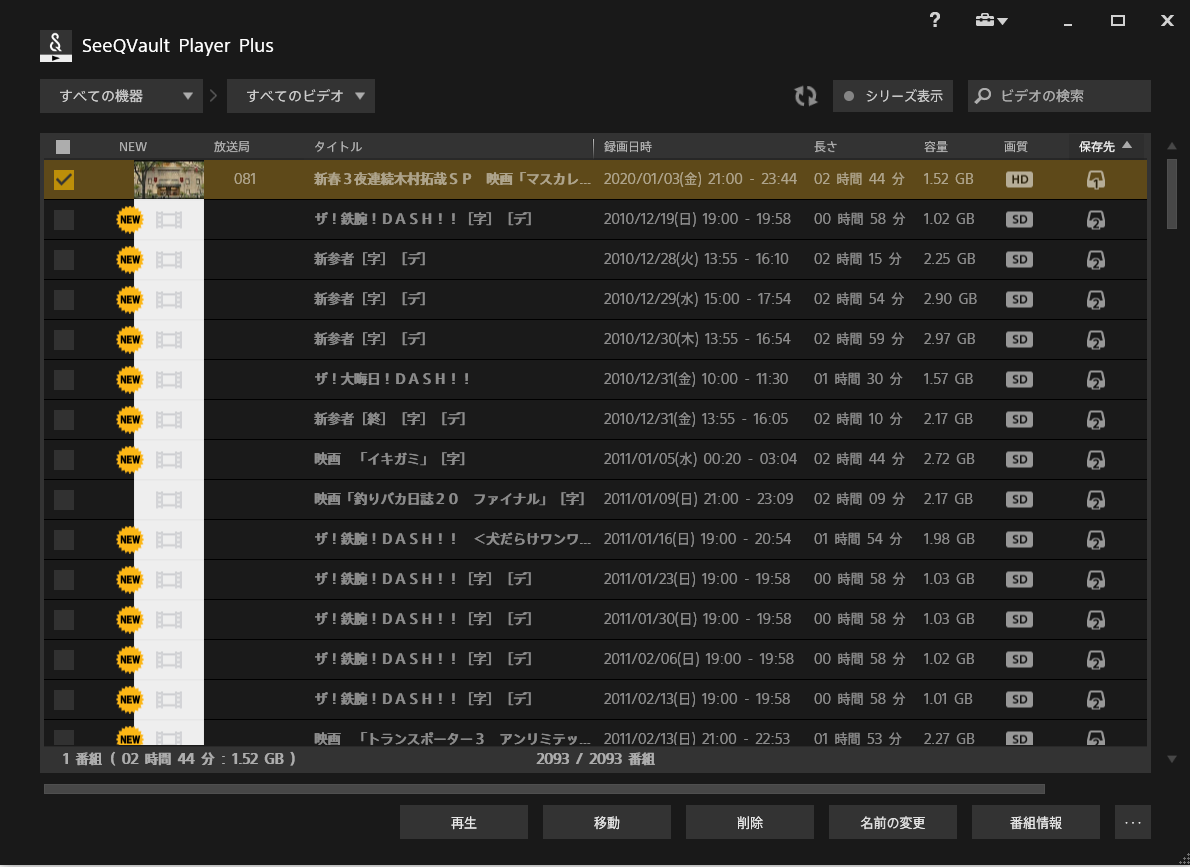The image size is (1190, 867).
Task: Click the 削除 delete button
Action: 749,822
